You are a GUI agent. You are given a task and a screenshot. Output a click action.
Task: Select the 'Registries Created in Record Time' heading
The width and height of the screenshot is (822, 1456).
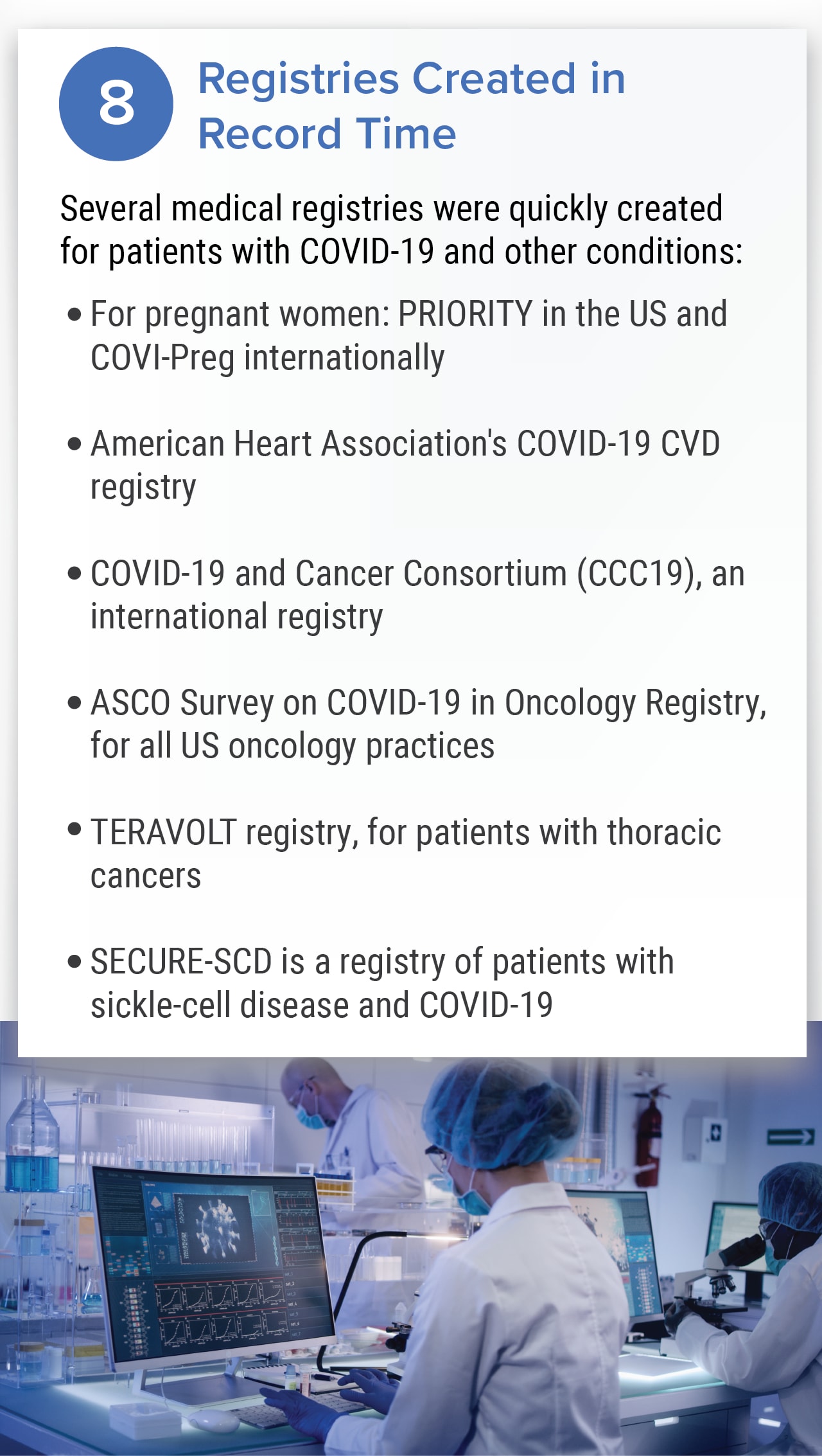(x=411, y=106)
